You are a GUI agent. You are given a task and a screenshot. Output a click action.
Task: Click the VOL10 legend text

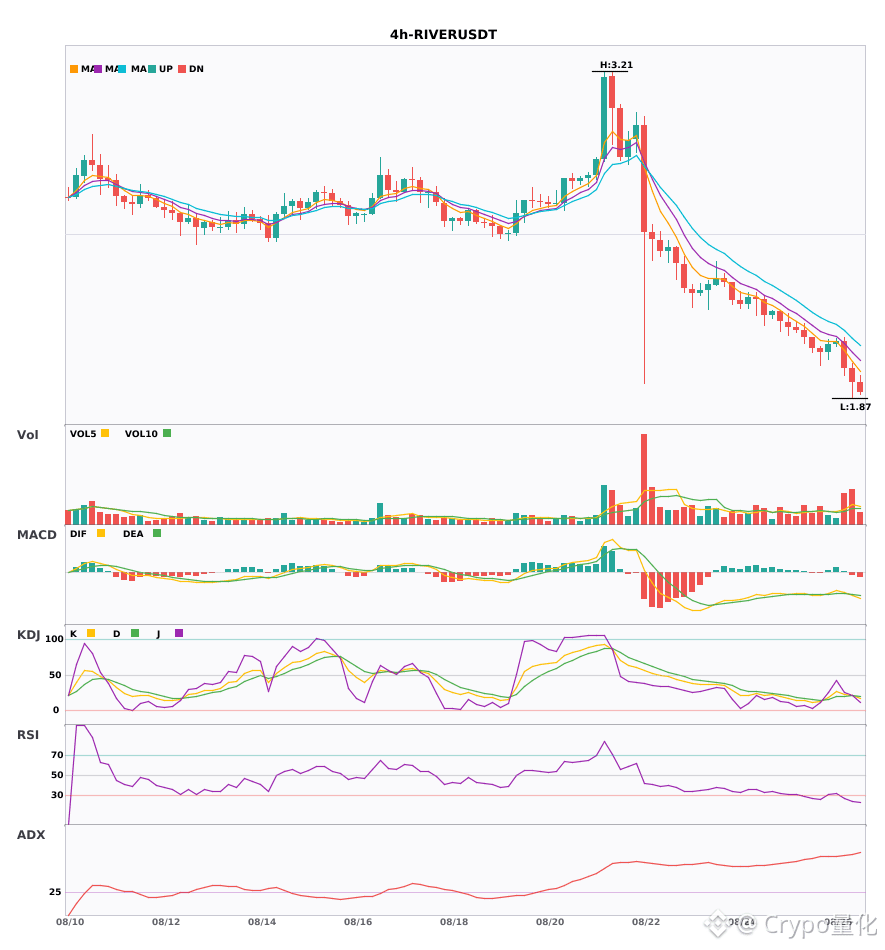pyautogui.click(x=141, y=434)
